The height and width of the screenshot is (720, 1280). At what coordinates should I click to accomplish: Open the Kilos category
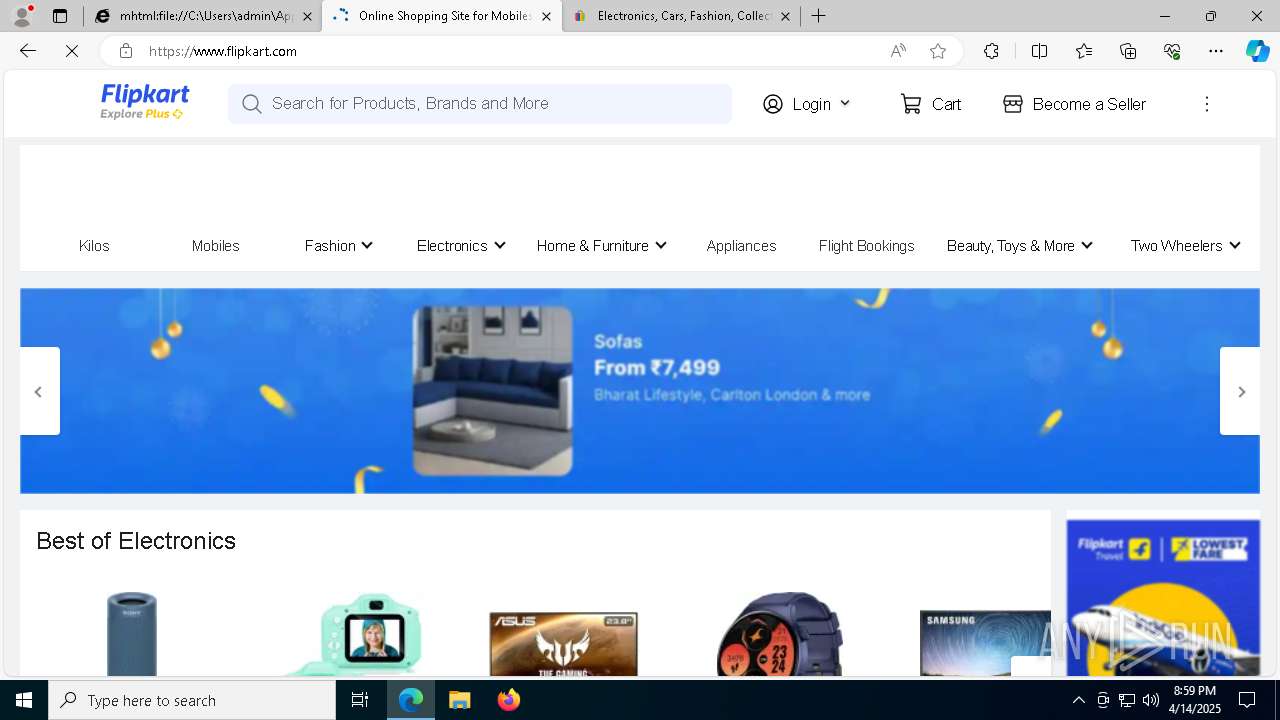(x=94, y=246)
